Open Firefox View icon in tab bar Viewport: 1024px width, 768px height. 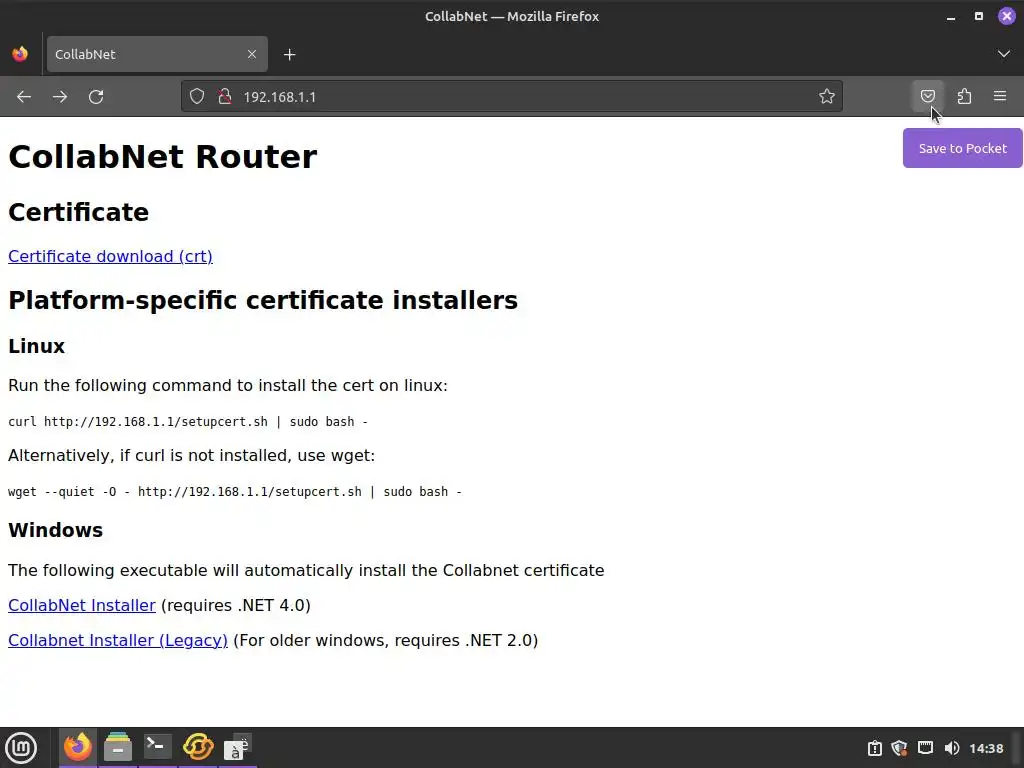point(20,54)
